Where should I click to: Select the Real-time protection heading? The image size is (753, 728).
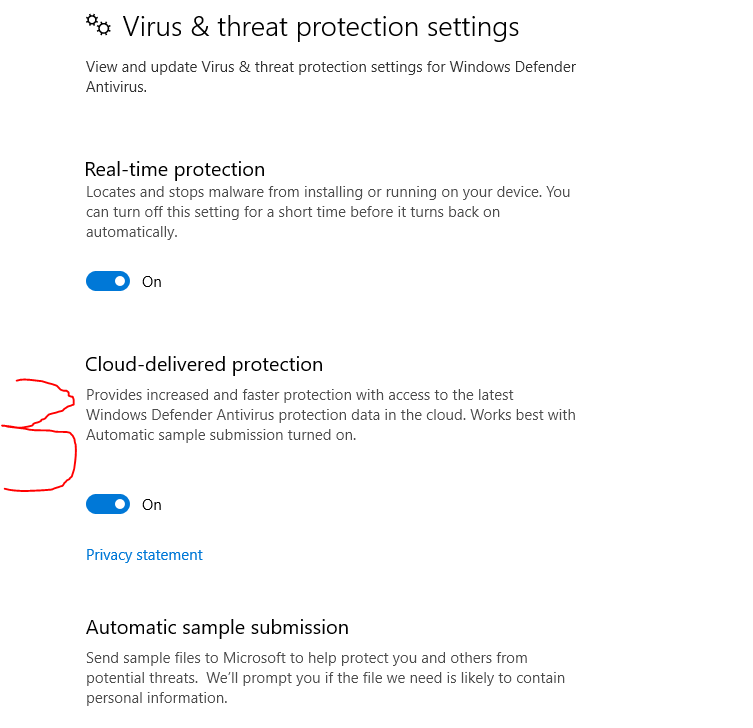tap(175, 170)
